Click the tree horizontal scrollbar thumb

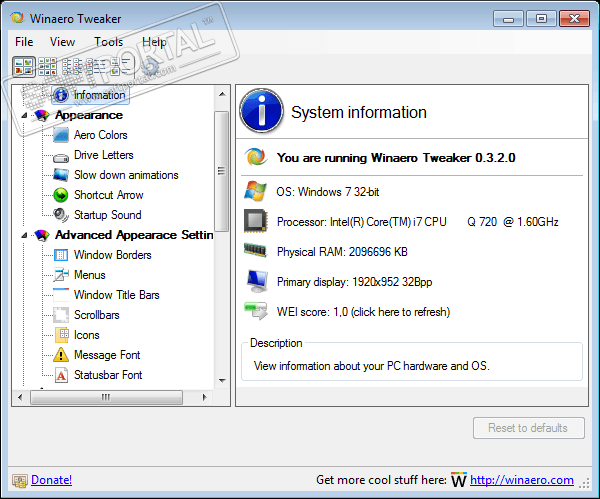click(x=106, y=397)
